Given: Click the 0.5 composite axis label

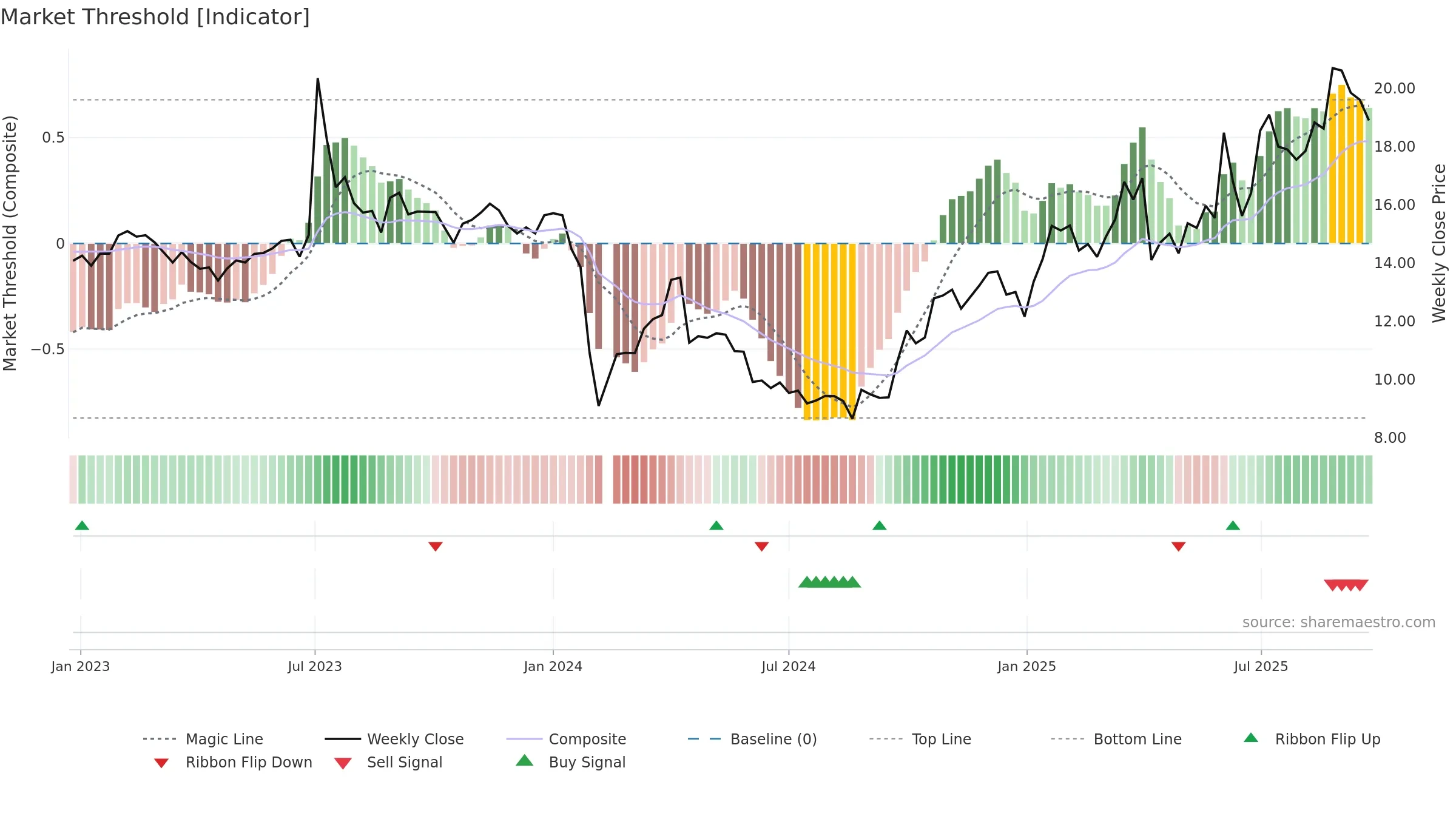Looking at the screenshot, I should point(53,138).
